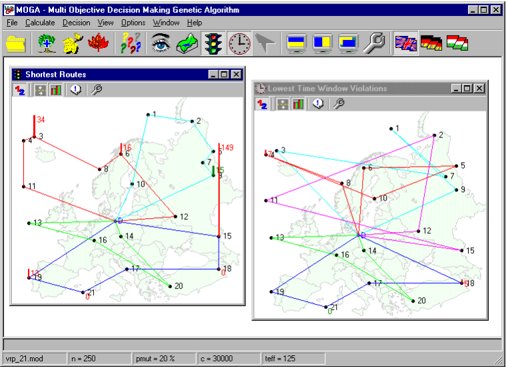
Task: Switch language to German flag
Action: click(x=431, y=43)
